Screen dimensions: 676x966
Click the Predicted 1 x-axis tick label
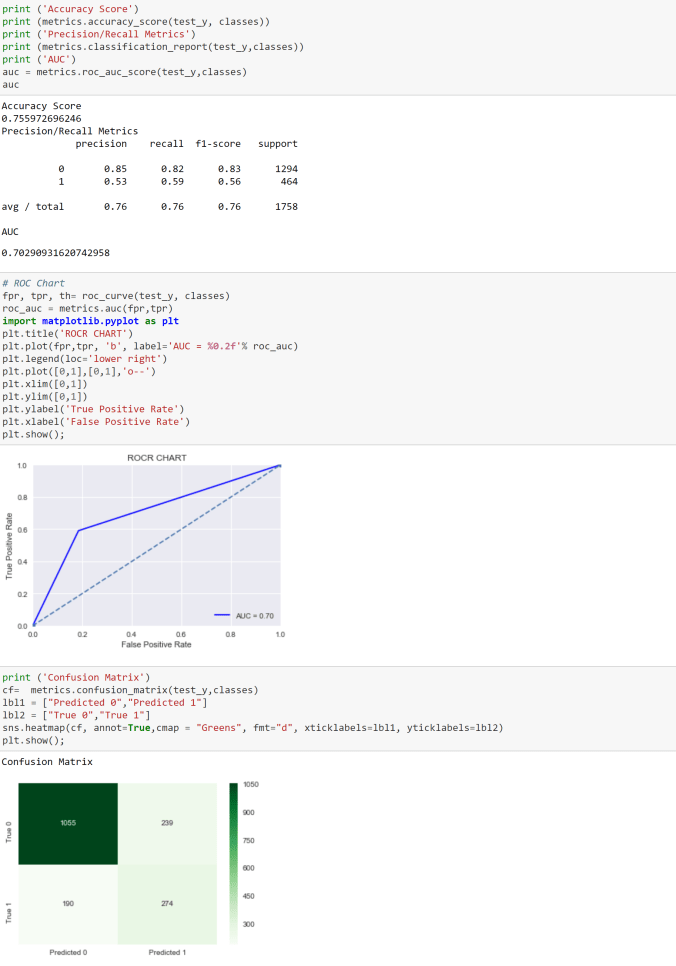tap(166, 952)
